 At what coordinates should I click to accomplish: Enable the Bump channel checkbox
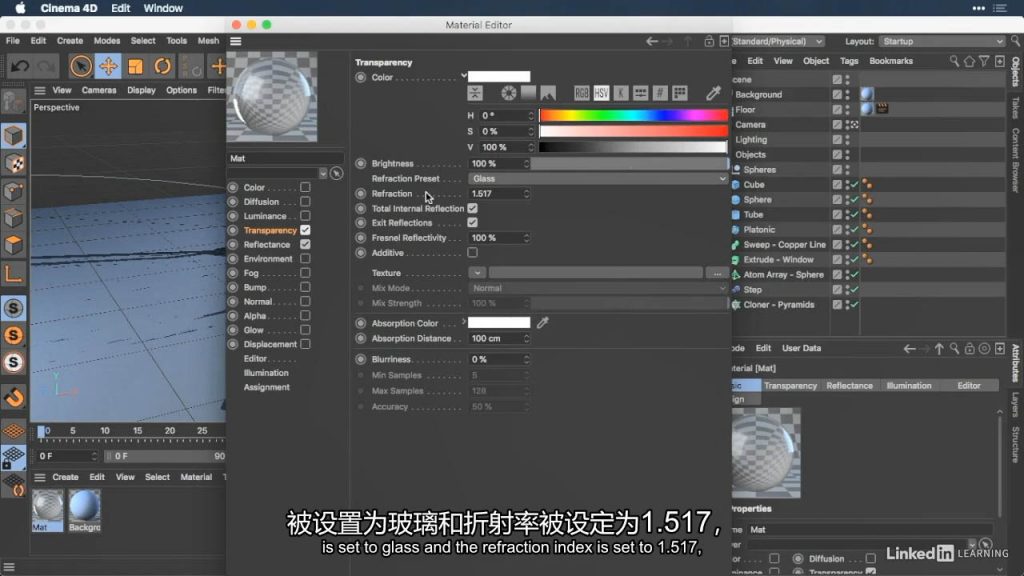[x=305, y=287]
